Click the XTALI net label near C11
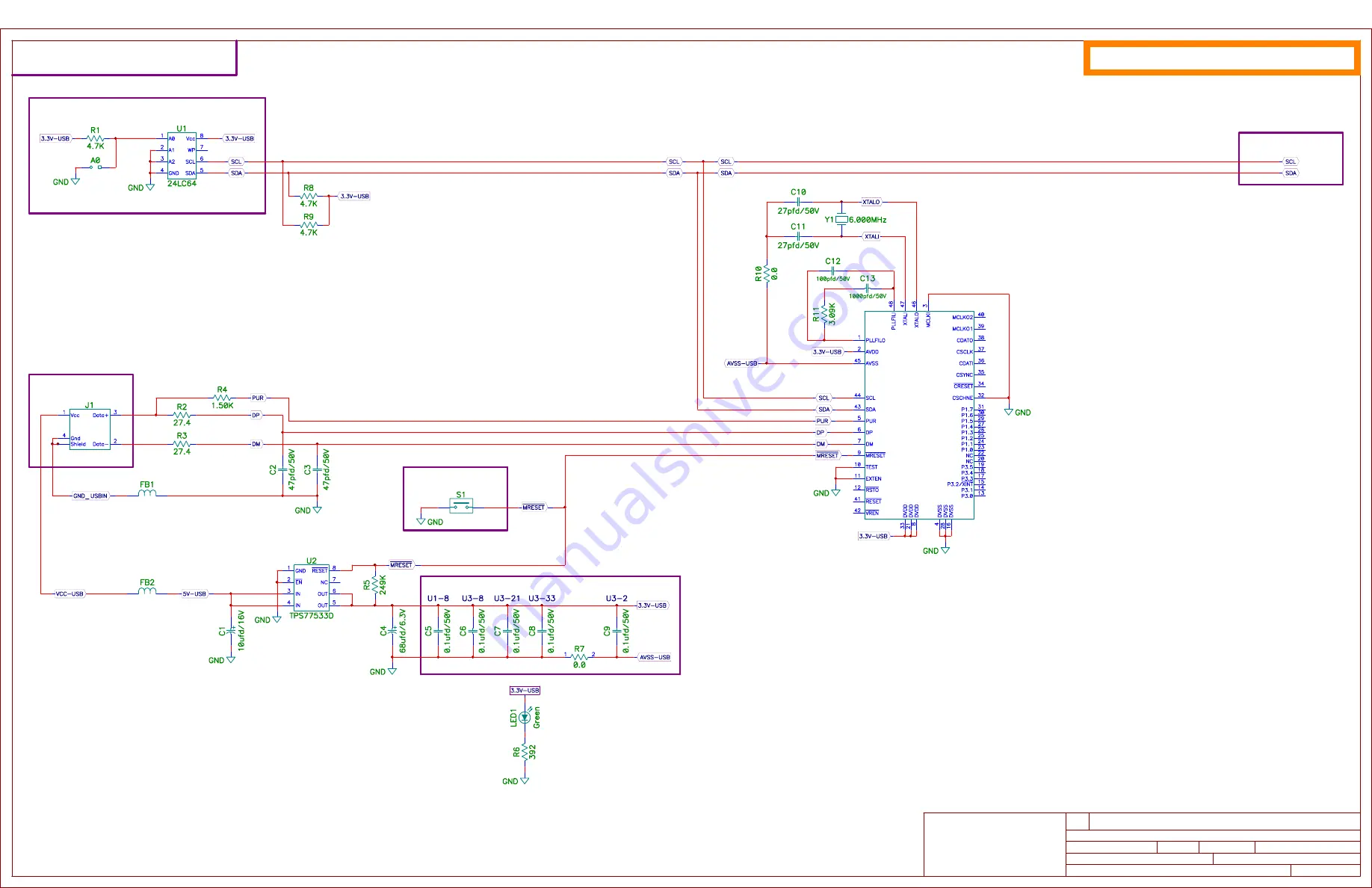The height and width of the screenshot is (888, 1372). click(872, 236)
